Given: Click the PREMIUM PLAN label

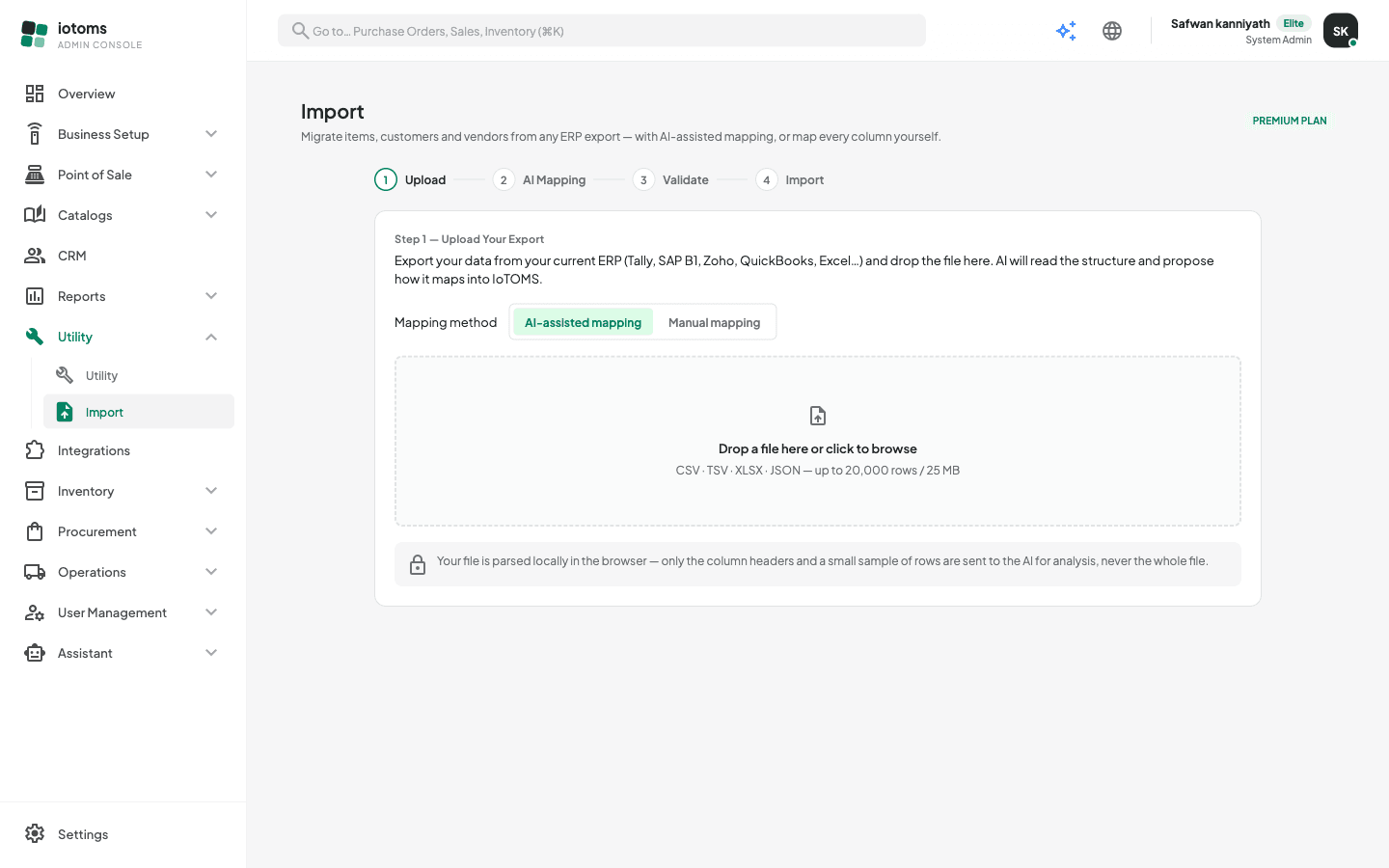Looking at the screenshot, I should [x=1290, y=121].
